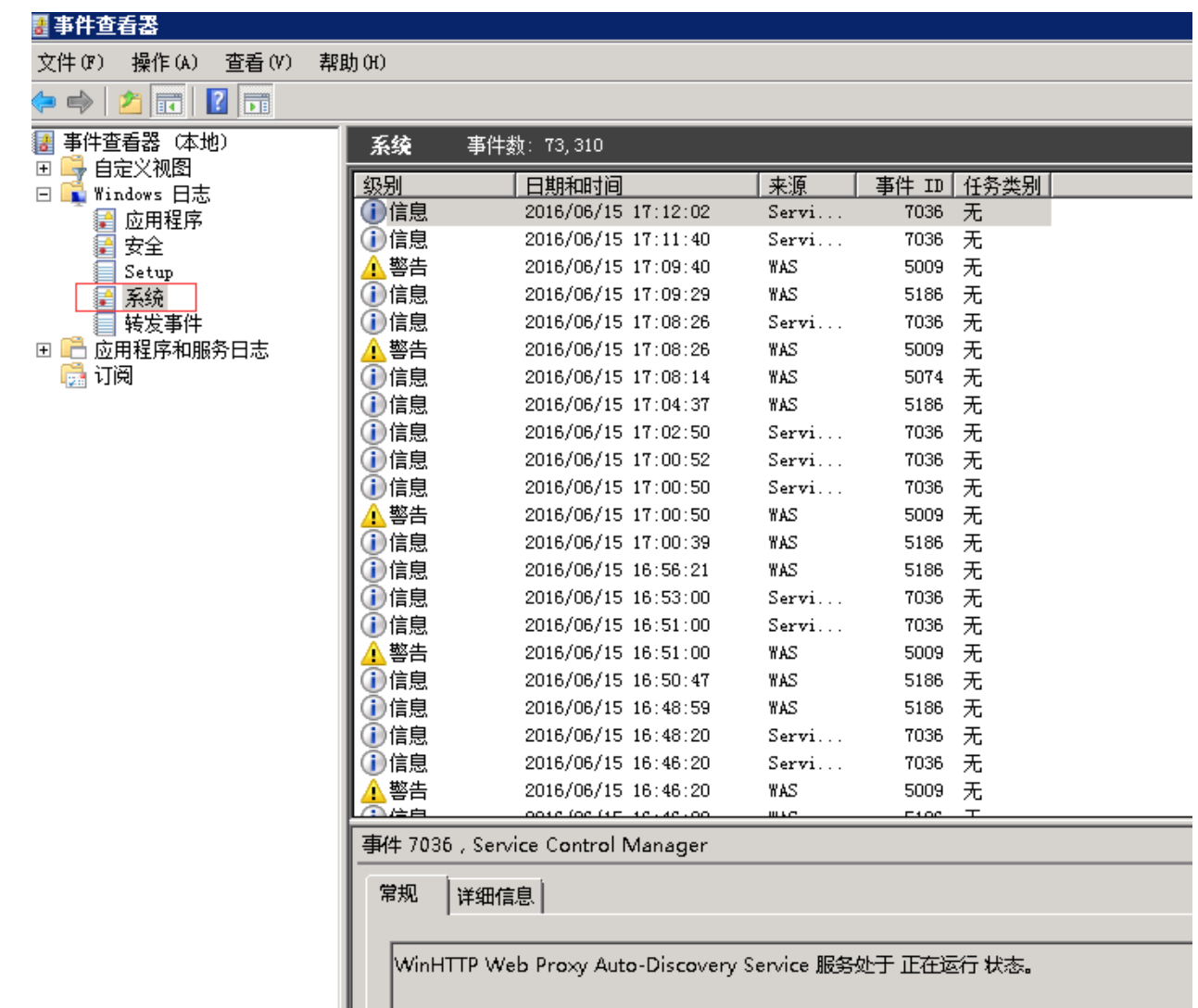1198x1008 pixels.
Task: Toggle the action pane toolbar icon
Action: click(x=257, y=102)
